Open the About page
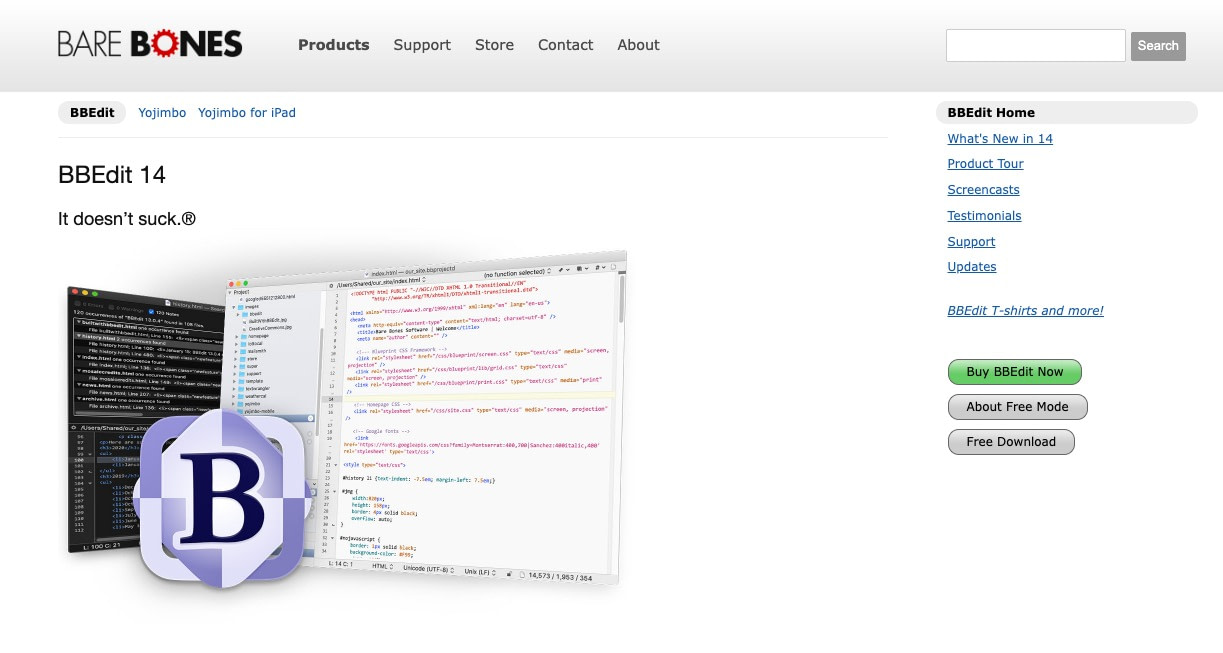 click(x=638, y=45)
